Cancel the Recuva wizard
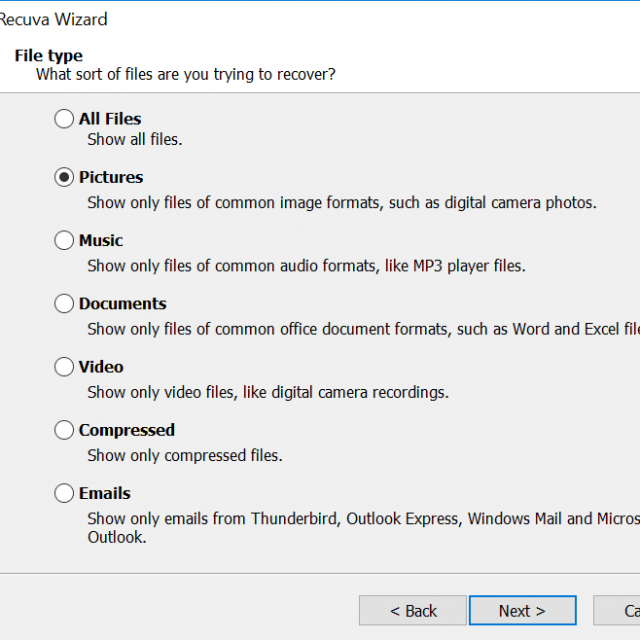This screenshot has width=640, height=640. point(617,611)
